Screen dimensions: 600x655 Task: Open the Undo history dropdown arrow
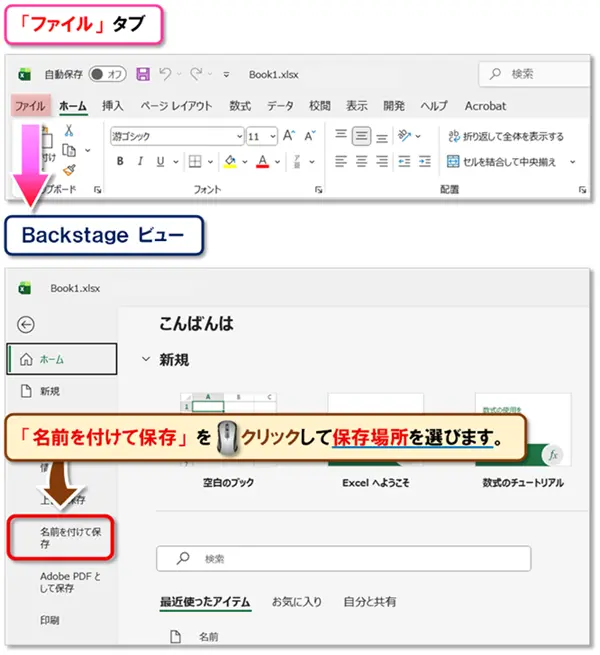(179, 74)
